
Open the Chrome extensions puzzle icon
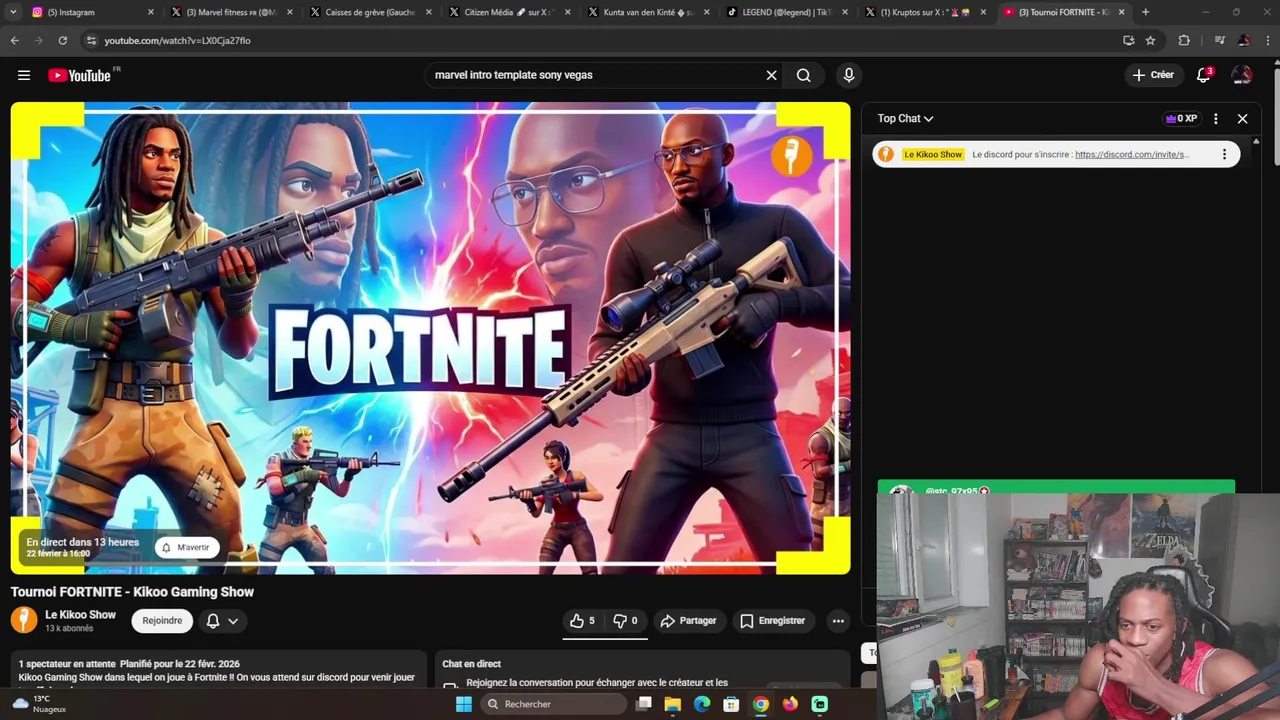[x=1184, y=40]
